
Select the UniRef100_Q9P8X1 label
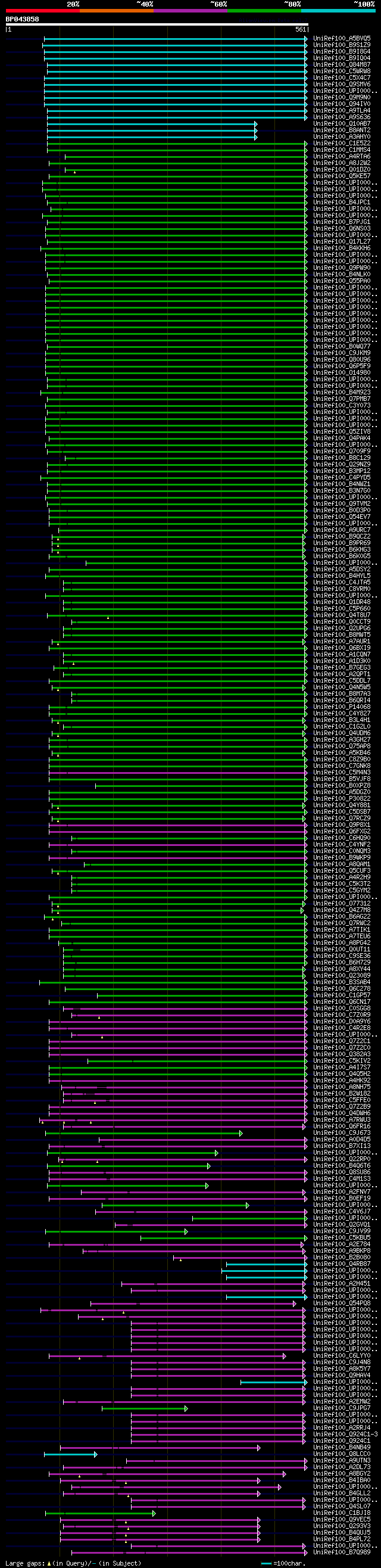coord(342,825)
